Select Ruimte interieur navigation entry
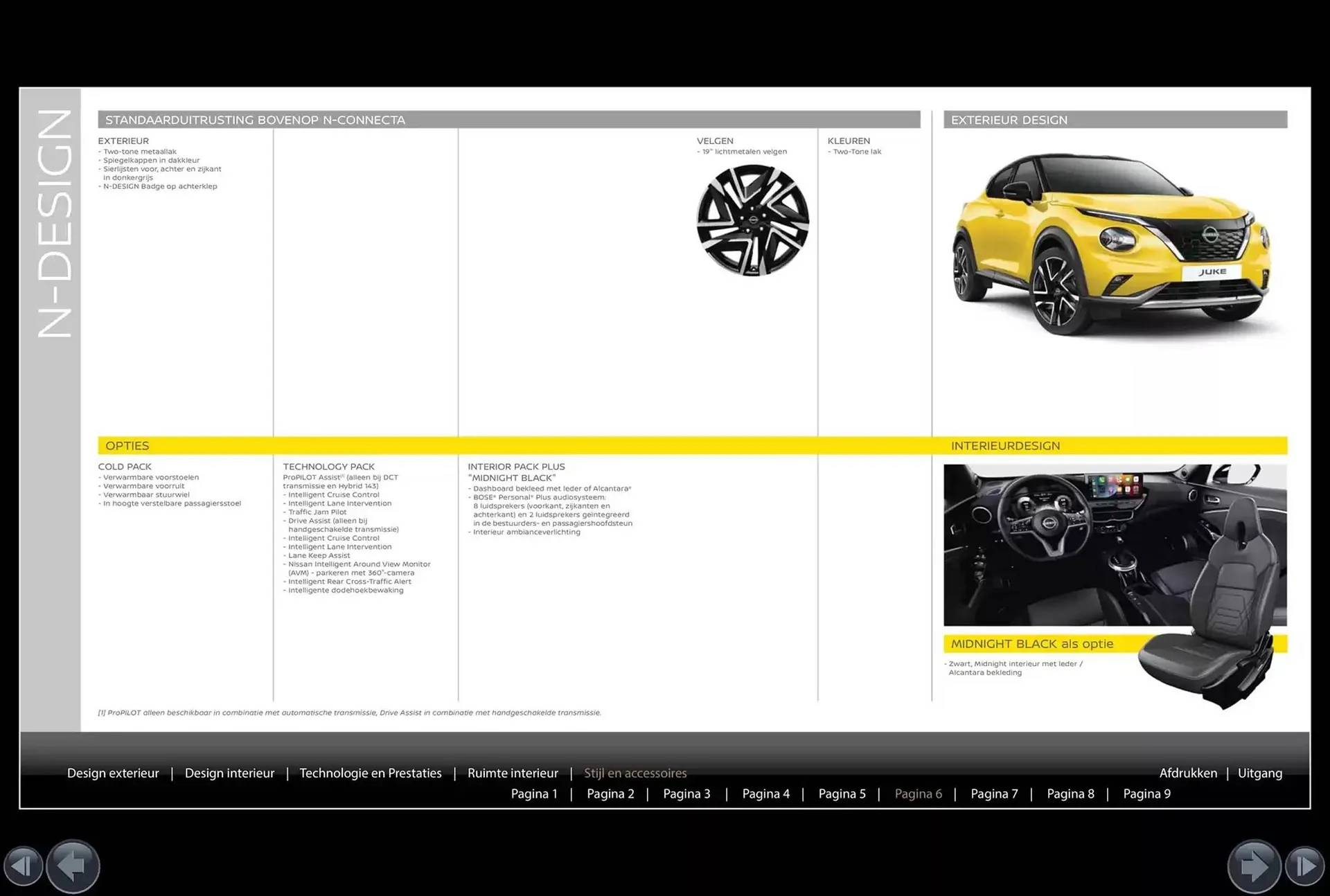This screenshot has height=896, width=1330. pos(513,773)
